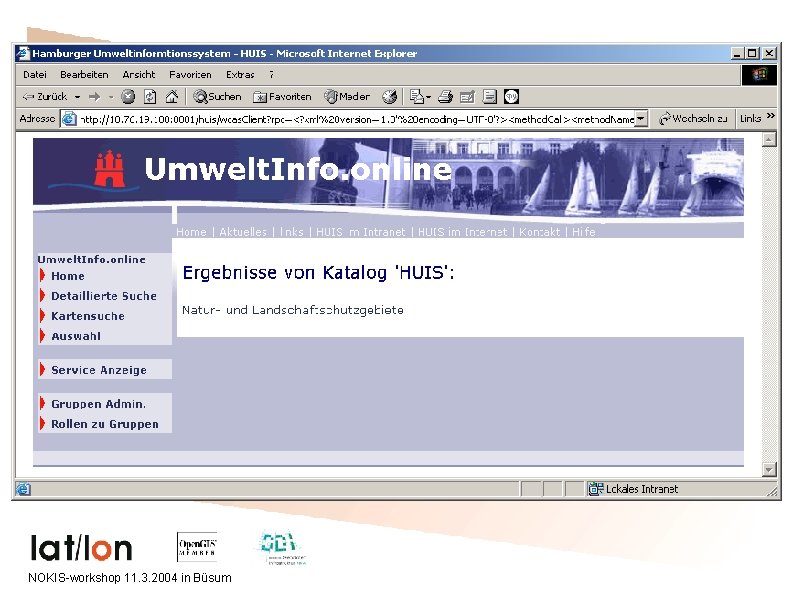
Task: Open the Hilfe navigation link
Action: [583, 232]
